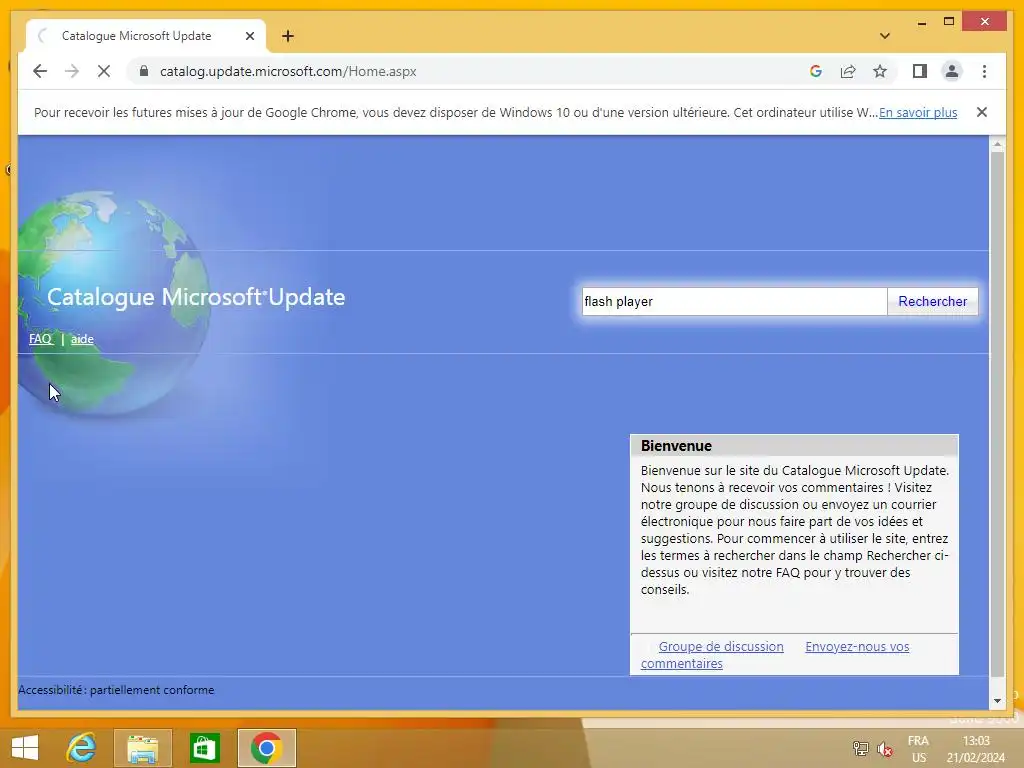Open the Windows Start button

pos(25,748)
